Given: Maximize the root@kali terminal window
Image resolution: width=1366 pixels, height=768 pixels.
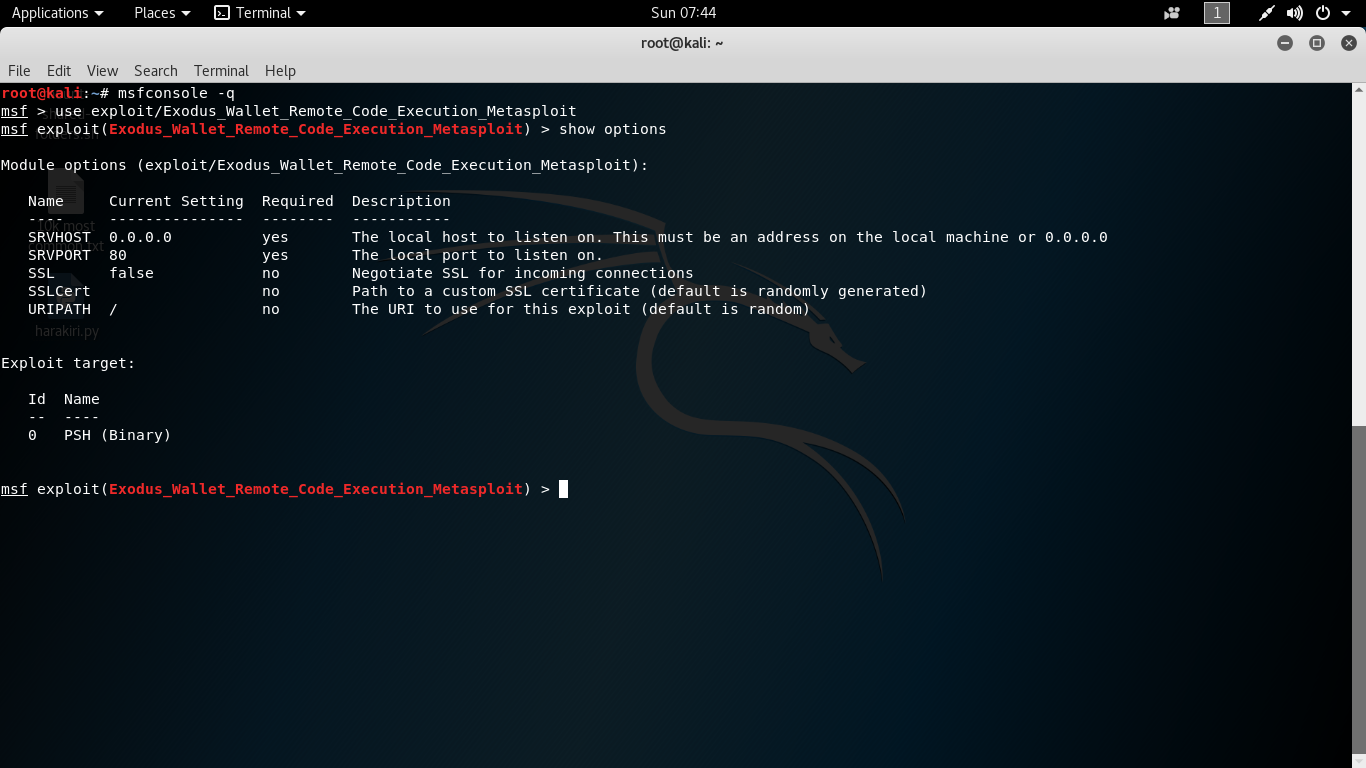Looking at the screenshot, I should point(1317,43).
